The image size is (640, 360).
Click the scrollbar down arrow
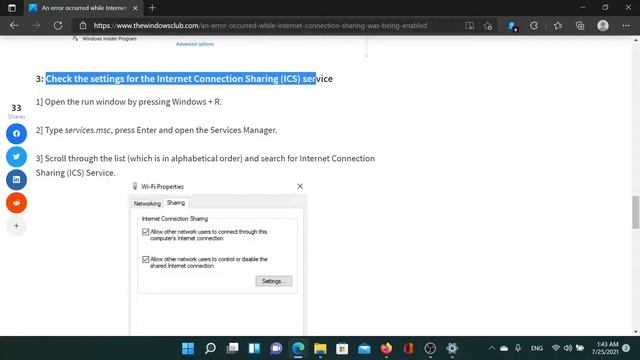[636, 332]
